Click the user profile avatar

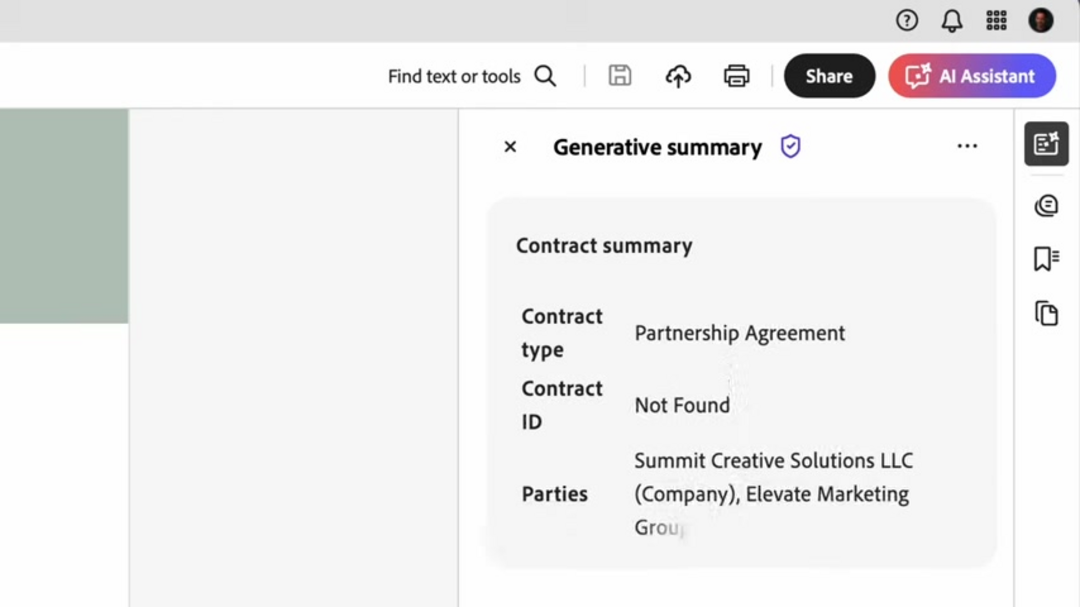point(1041,20)
